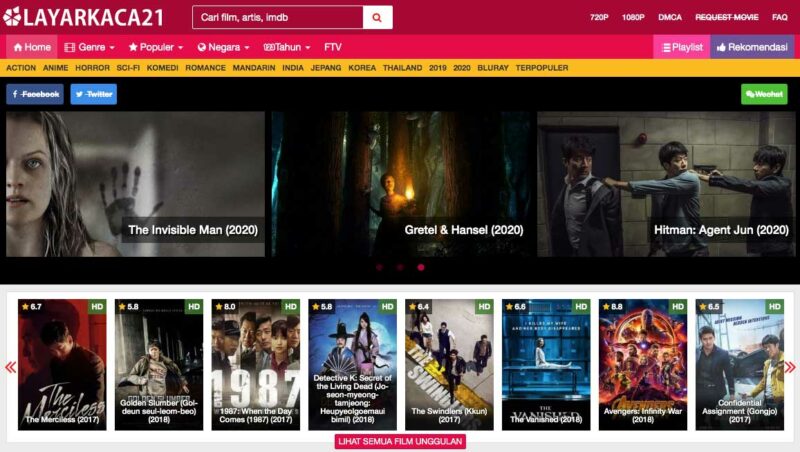Select the JEPANG category

[326, 68]
